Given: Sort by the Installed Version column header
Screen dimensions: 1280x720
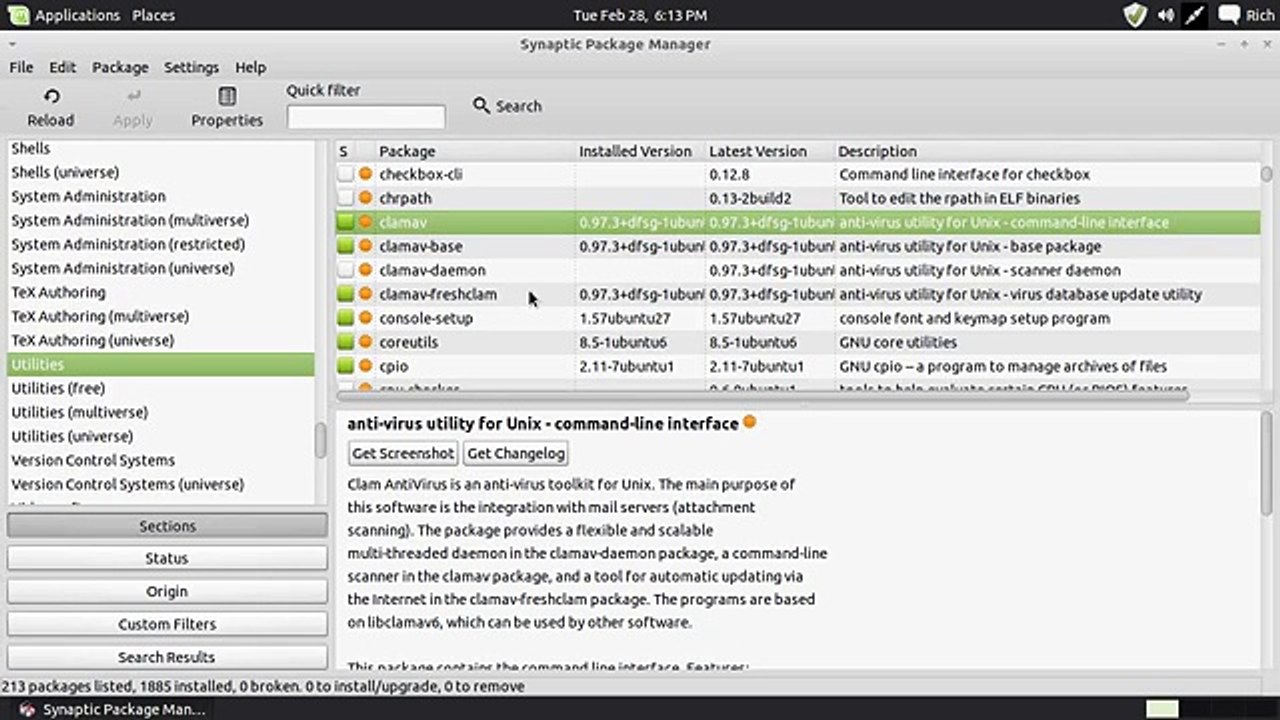Looking at the screenshot, I should (x=640, y=151).
